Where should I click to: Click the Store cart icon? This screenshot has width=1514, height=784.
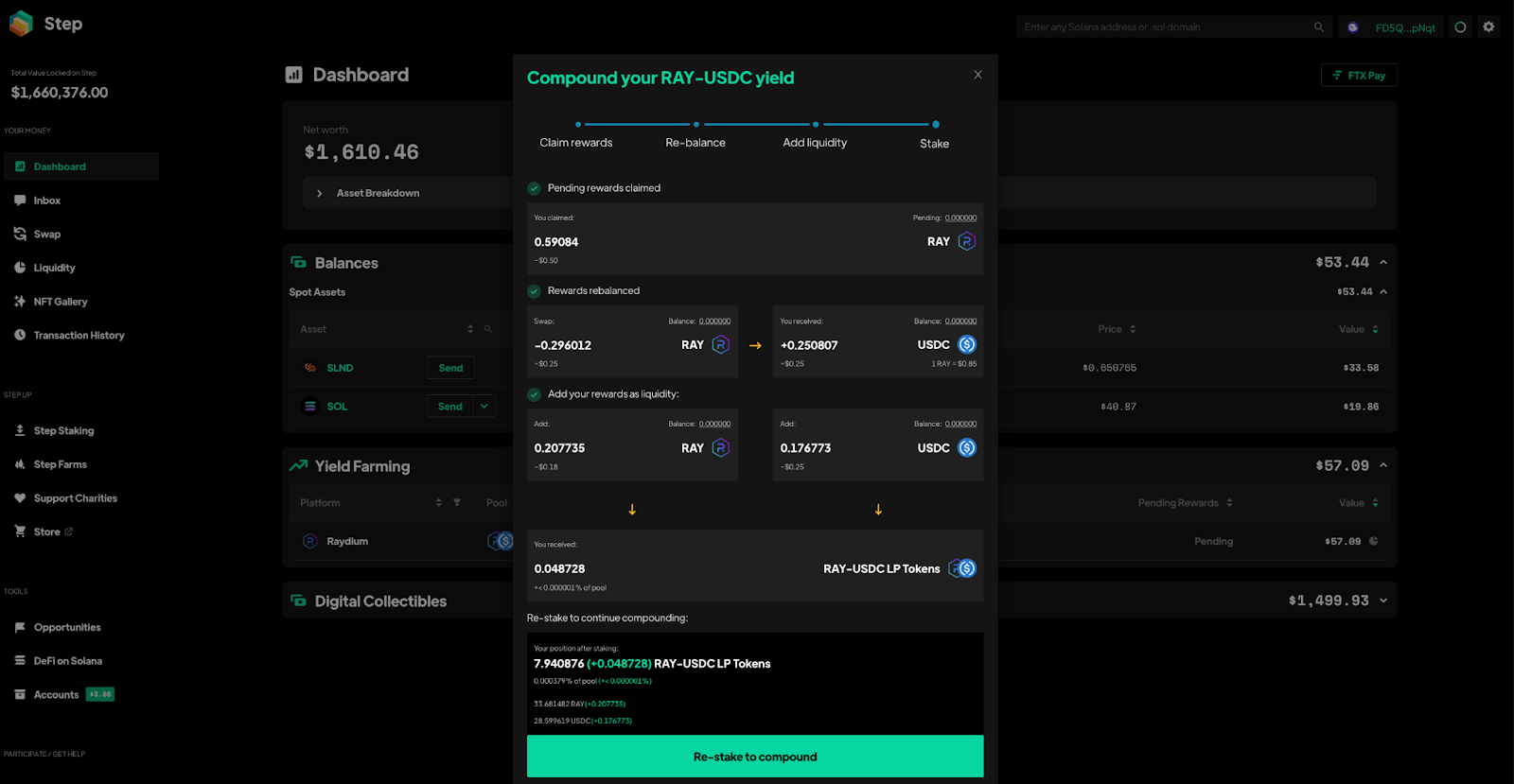tap(20, 531)
